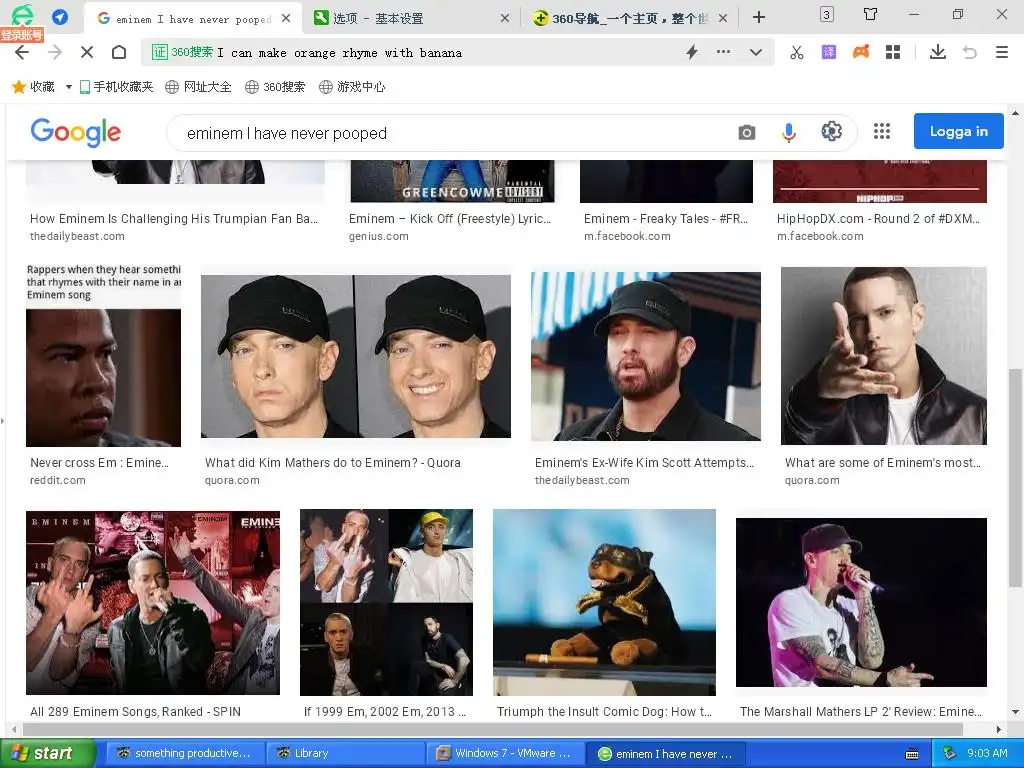Image resolution: width=1024 pixels, height=768 pixels.
Task: Open the 游戏中心 bookmark
Action: click(352, 87)
